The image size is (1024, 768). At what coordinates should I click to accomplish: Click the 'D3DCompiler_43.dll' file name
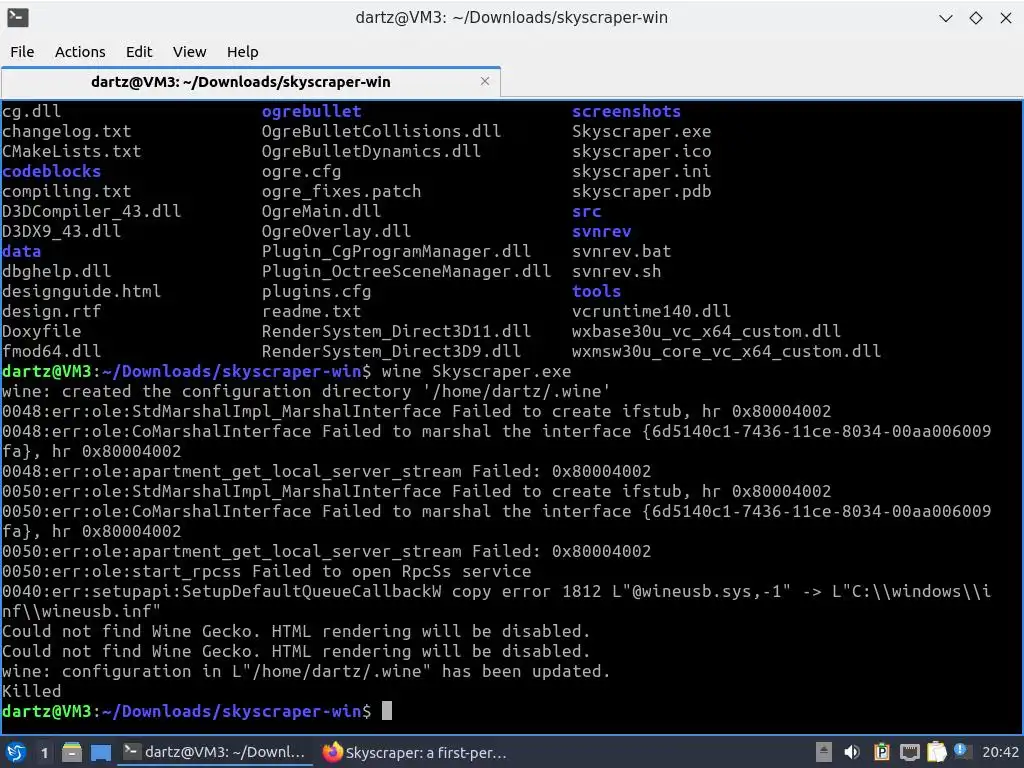point(91,212)
